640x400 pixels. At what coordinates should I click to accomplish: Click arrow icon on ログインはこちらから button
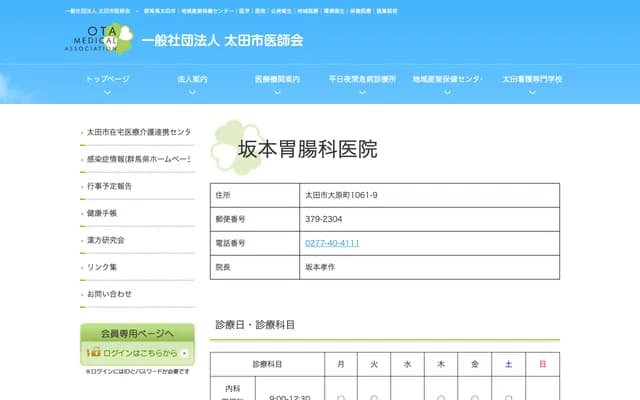pyautogui.click(x=184, y=352)
